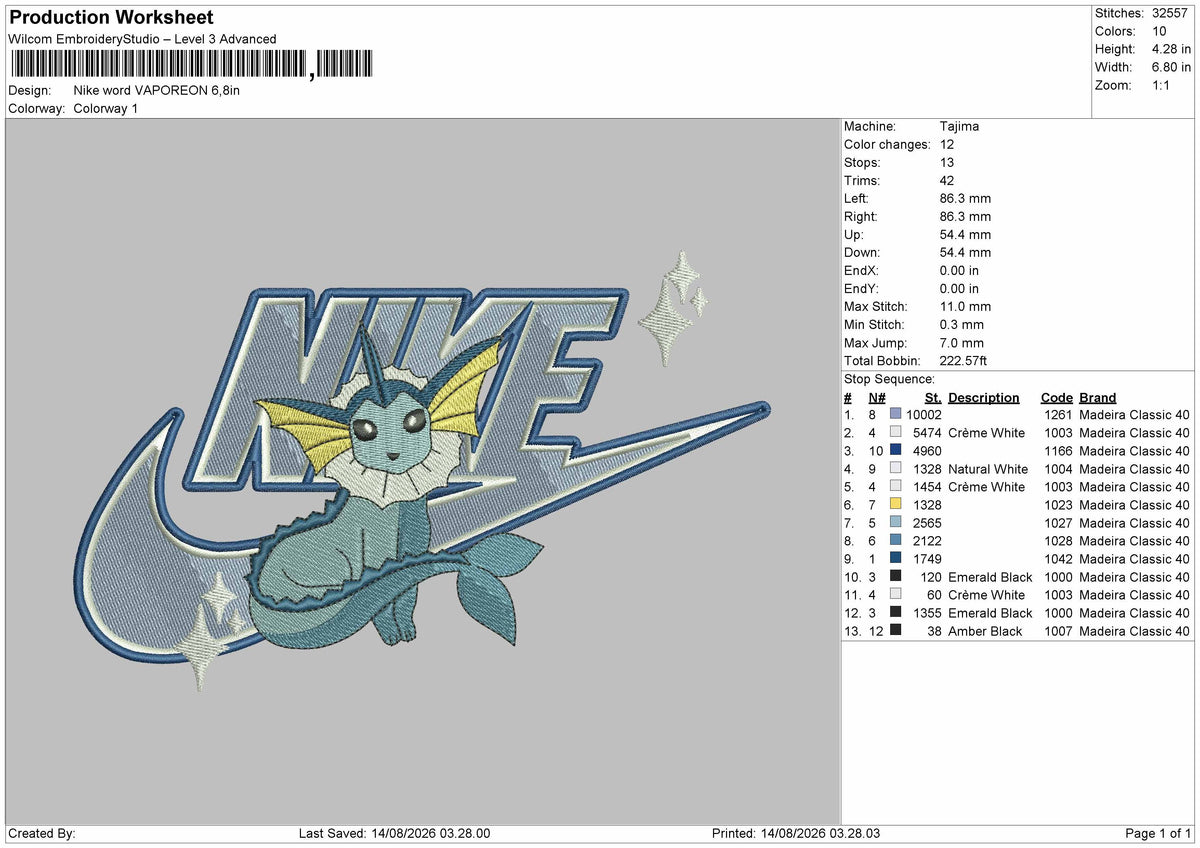Click the Color changes value 12
Viewport: 1200px width, 848px height.
947,145
